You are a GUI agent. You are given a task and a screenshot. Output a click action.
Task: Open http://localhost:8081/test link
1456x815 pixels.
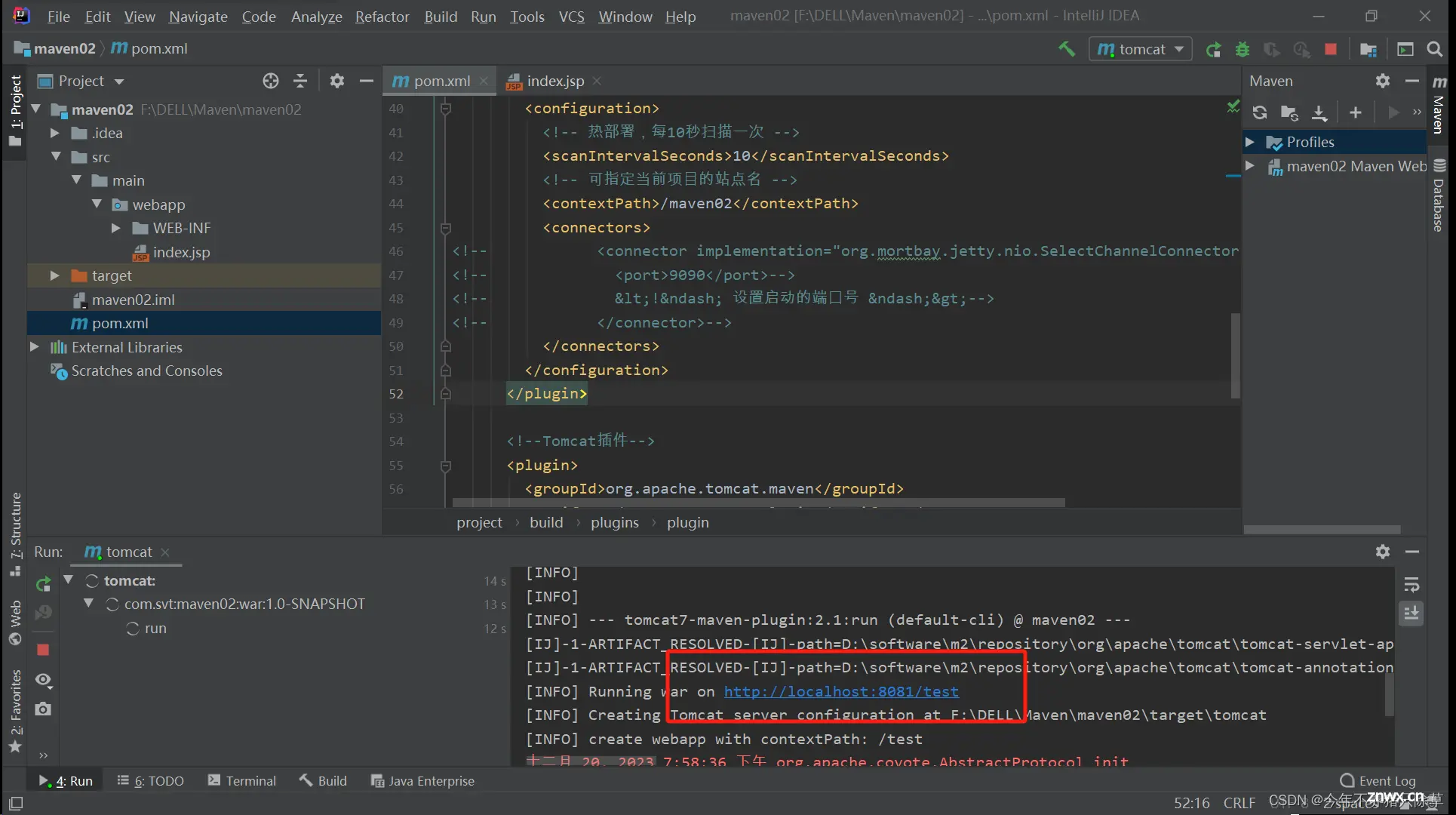[x=840, y=691]
